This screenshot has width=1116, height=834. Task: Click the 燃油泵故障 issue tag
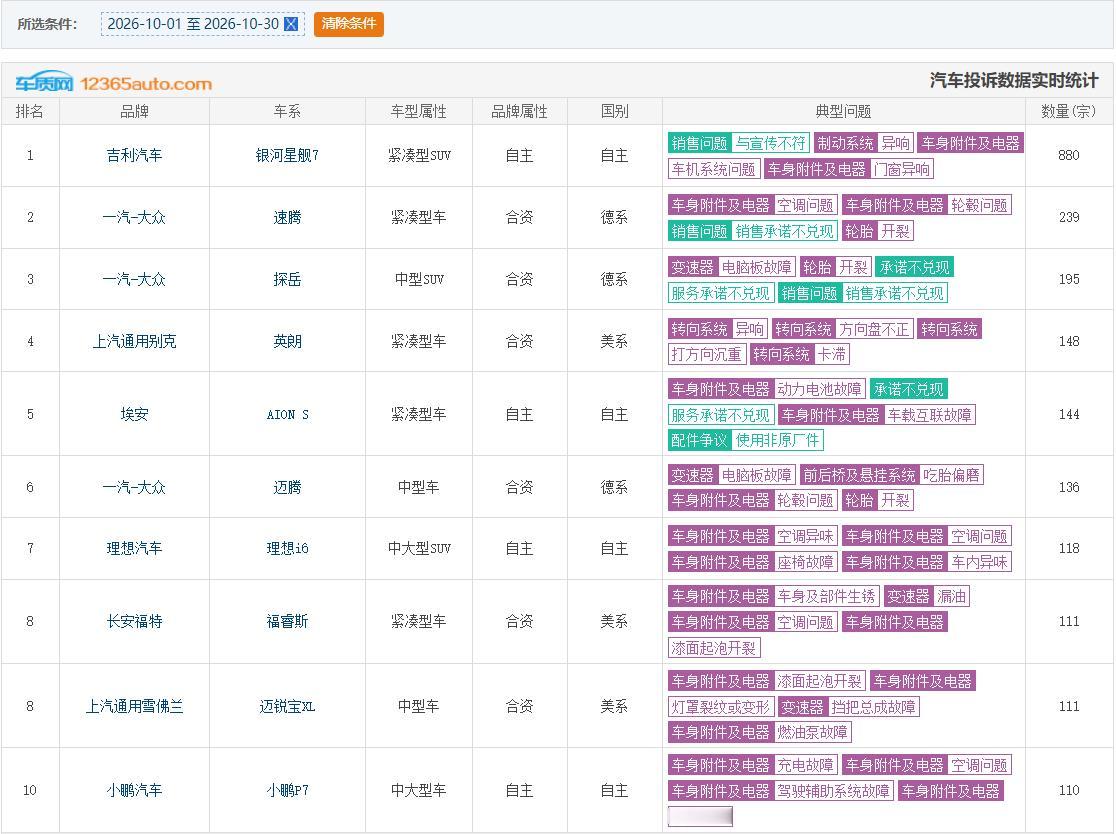(812, 732)
